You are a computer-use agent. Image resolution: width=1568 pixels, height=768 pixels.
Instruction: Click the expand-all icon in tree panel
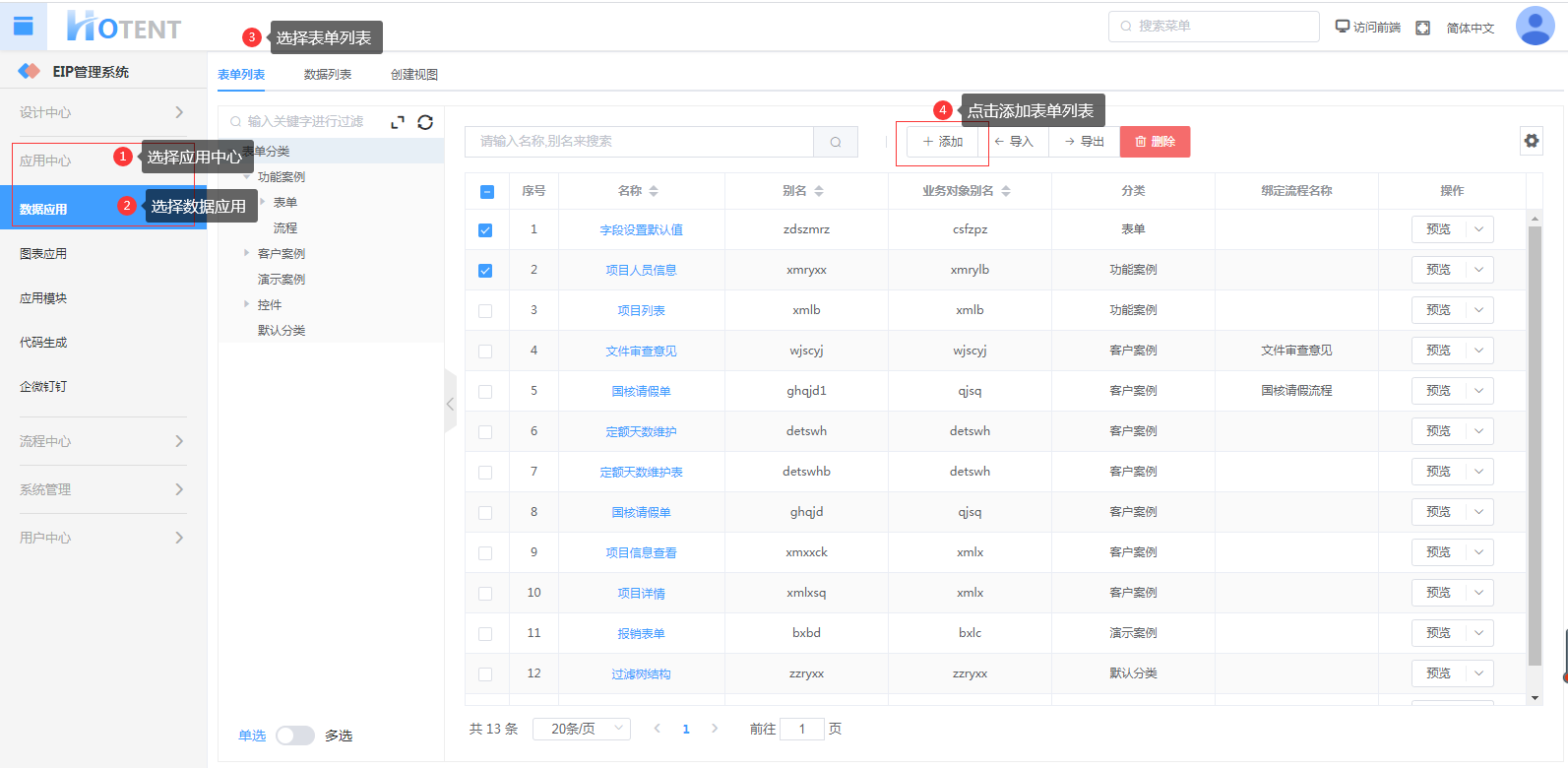[398, 122]
